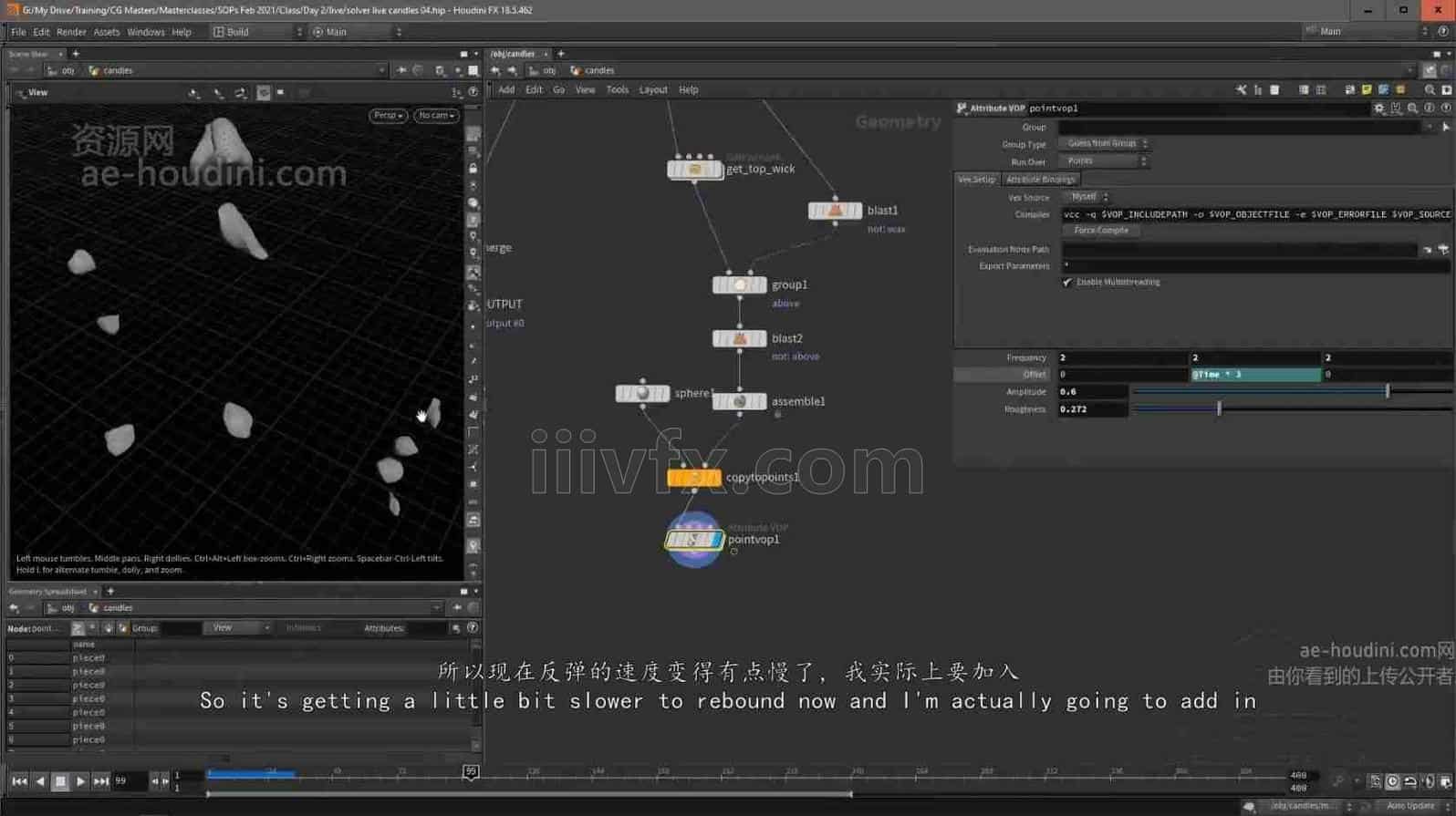Click the Roughness value field
Viewport: 1456px width, 816px height.
1092,409
